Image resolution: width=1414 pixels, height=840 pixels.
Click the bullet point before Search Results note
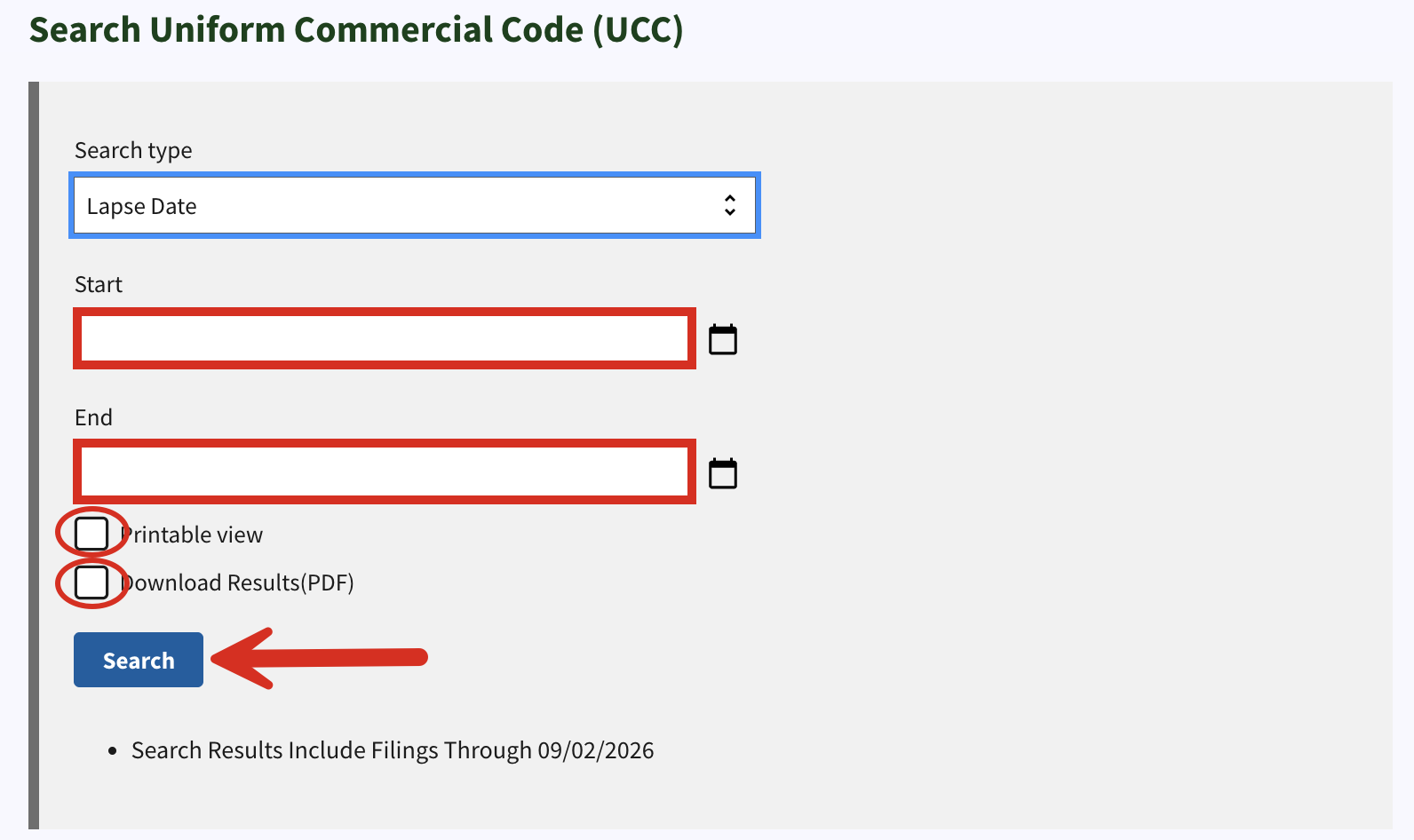112,751
